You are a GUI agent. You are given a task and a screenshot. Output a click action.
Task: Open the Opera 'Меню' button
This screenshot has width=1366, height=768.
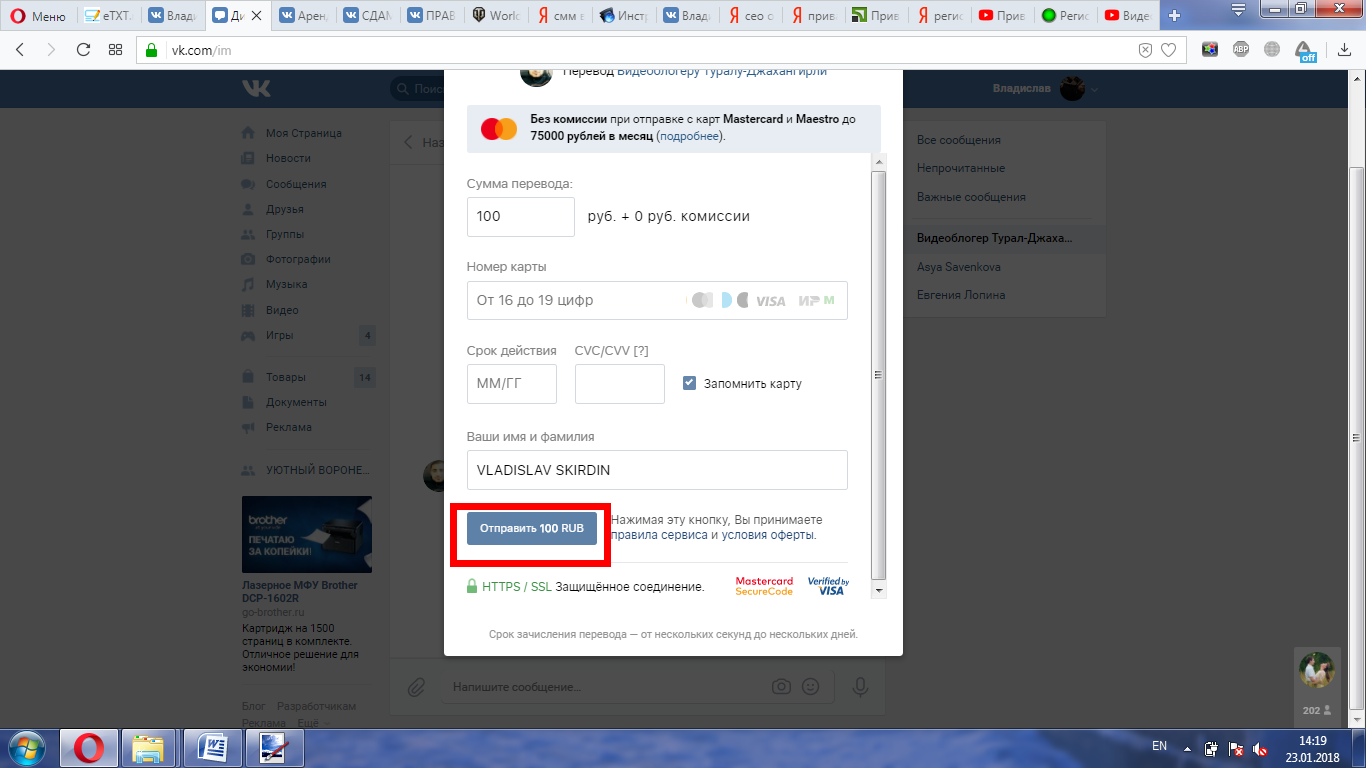point(38,16)
